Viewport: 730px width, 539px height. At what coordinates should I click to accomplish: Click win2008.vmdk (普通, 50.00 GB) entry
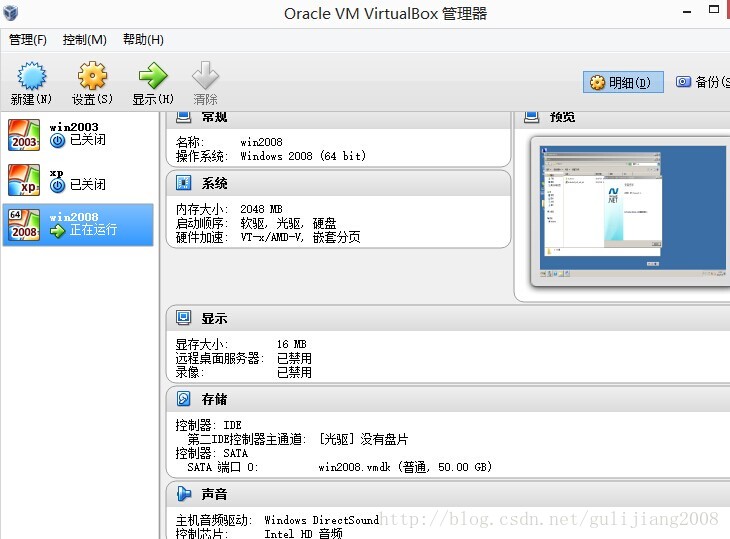(x=405, y=467)
